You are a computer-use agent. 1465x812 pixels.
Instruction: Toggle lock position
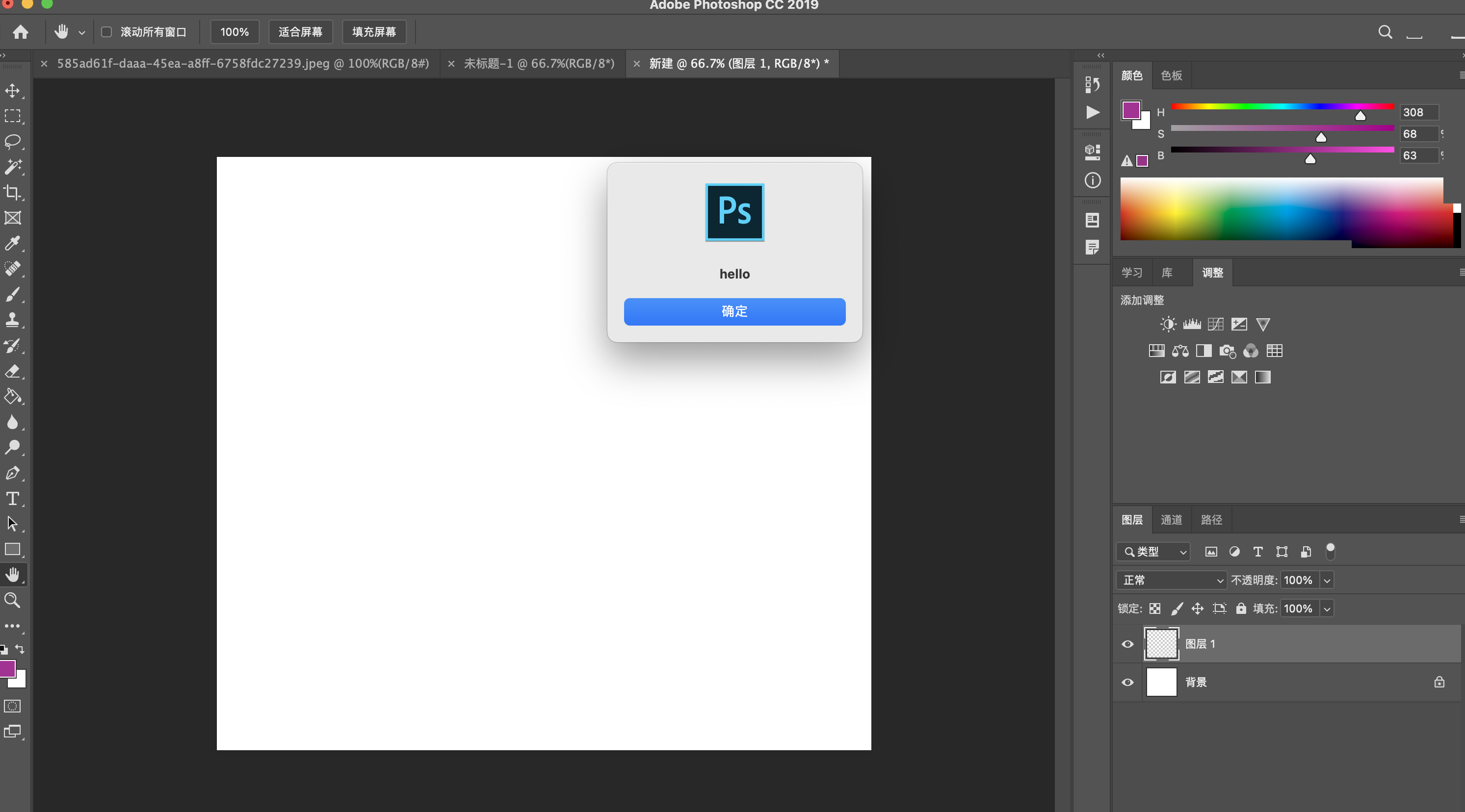click(x=1198, y=609)
